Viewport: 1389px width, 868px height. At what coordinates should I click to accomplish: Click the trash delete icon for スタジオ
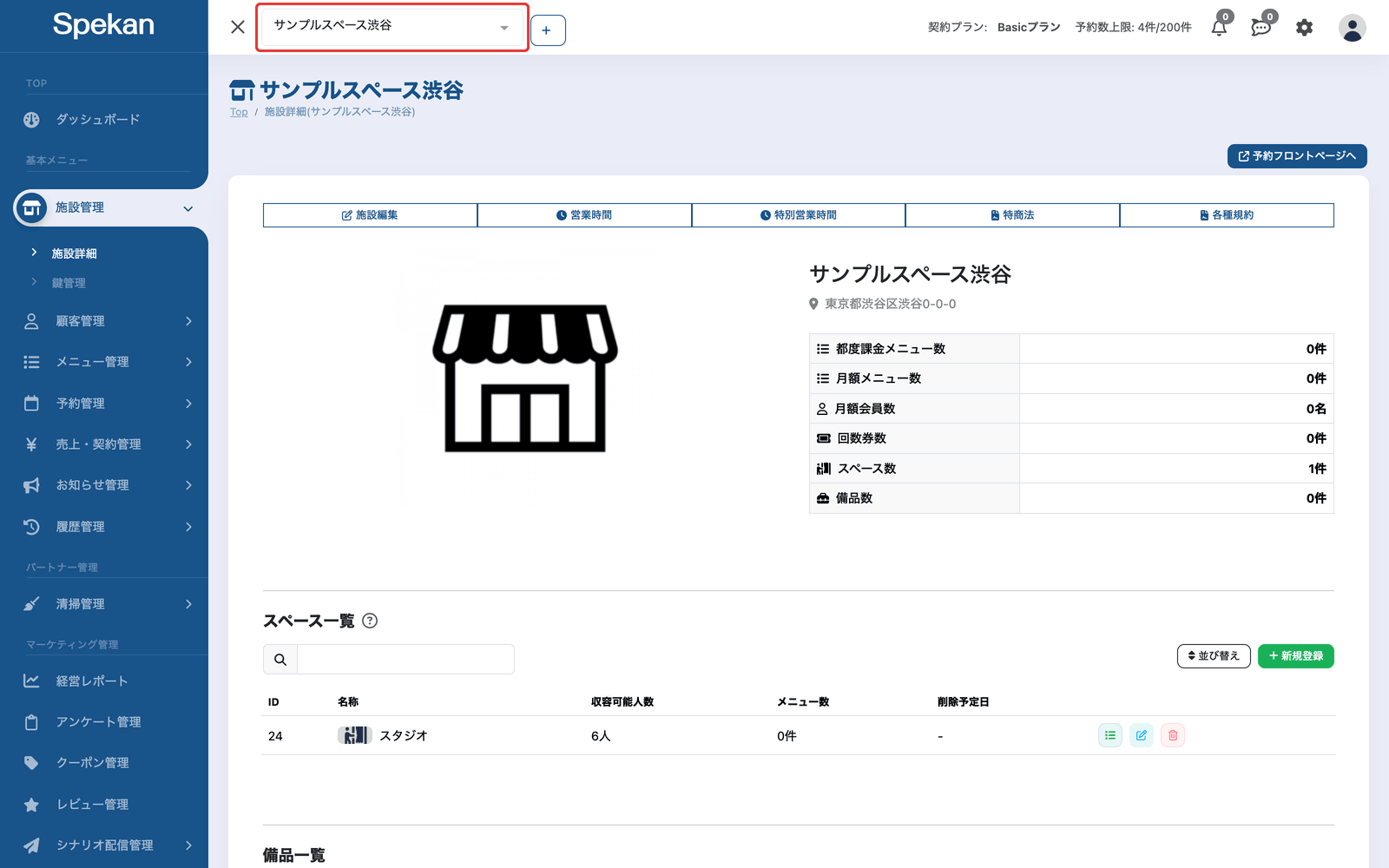pyautogui.click(x=1173, y=735)
